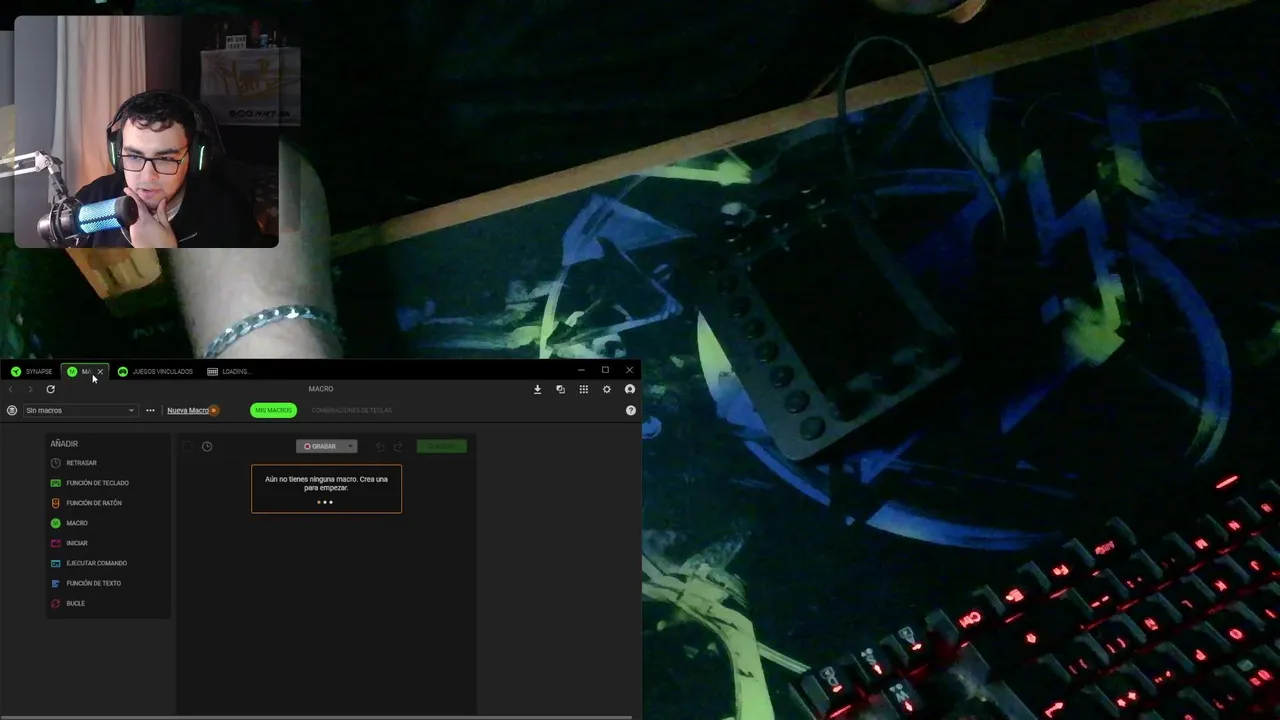Add a Retrasar delay action
This screenshot has width=1280, height=720.
(74, 463)
